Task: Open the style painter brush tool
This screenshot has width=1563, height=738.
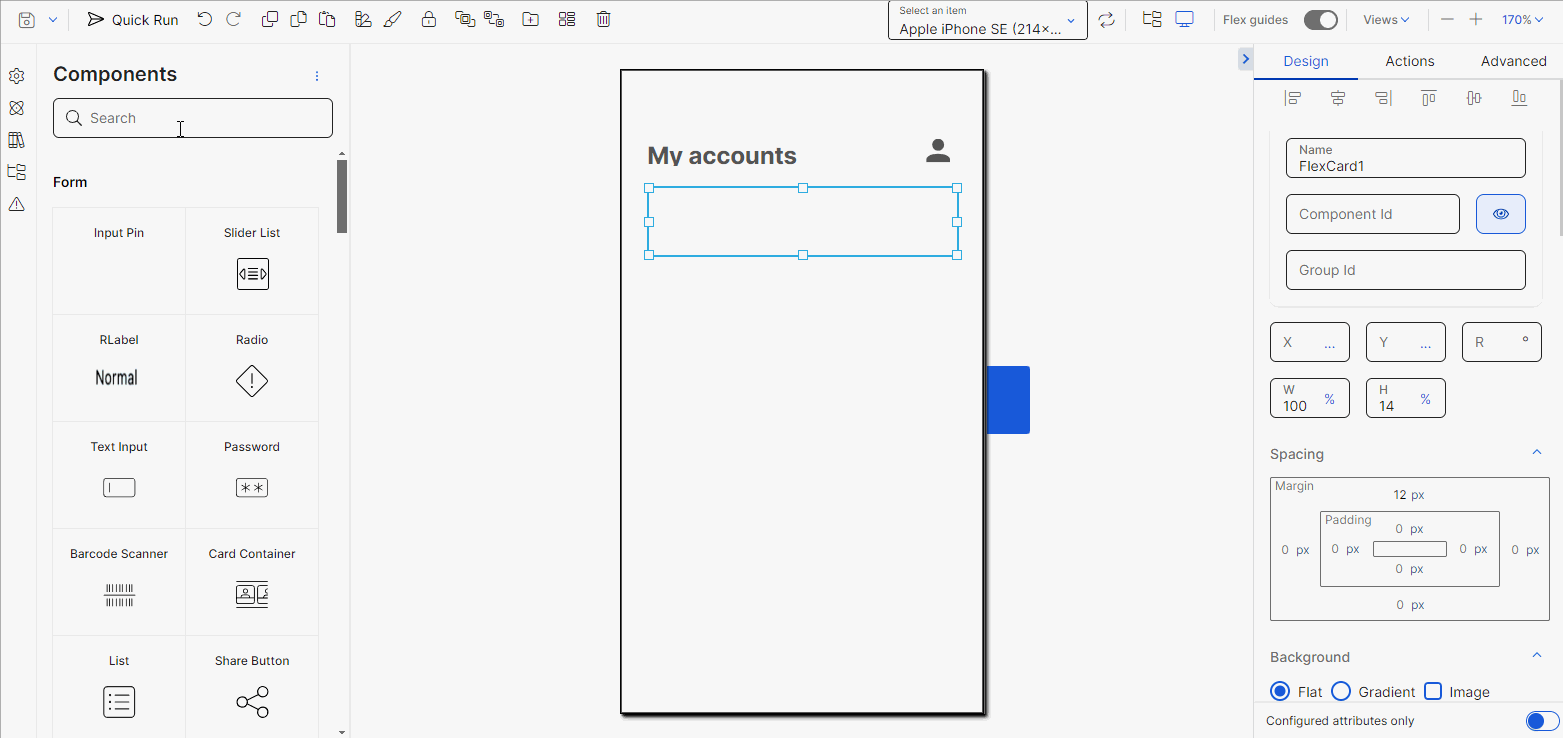Action: tap(393, 18)
